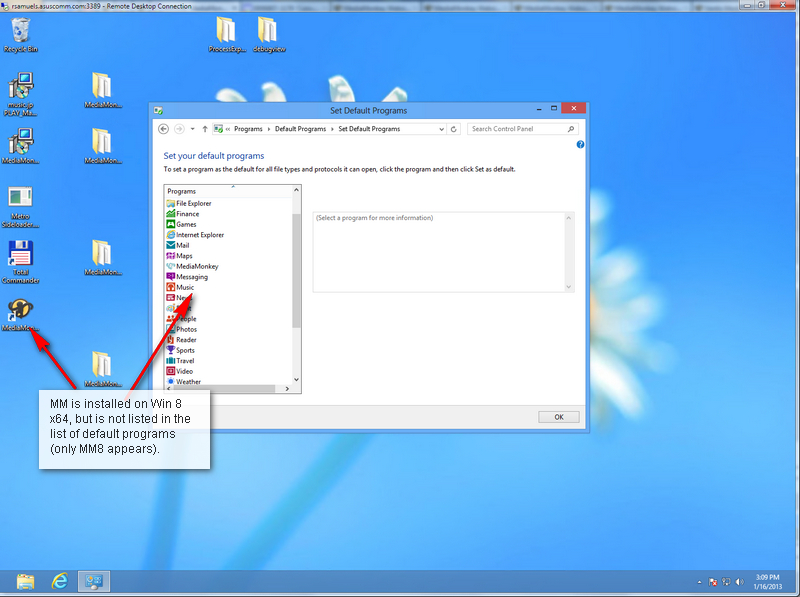Expand the address bar history dropdown
Viewport: 800px width, 597px height.
(x=442, y=129)
